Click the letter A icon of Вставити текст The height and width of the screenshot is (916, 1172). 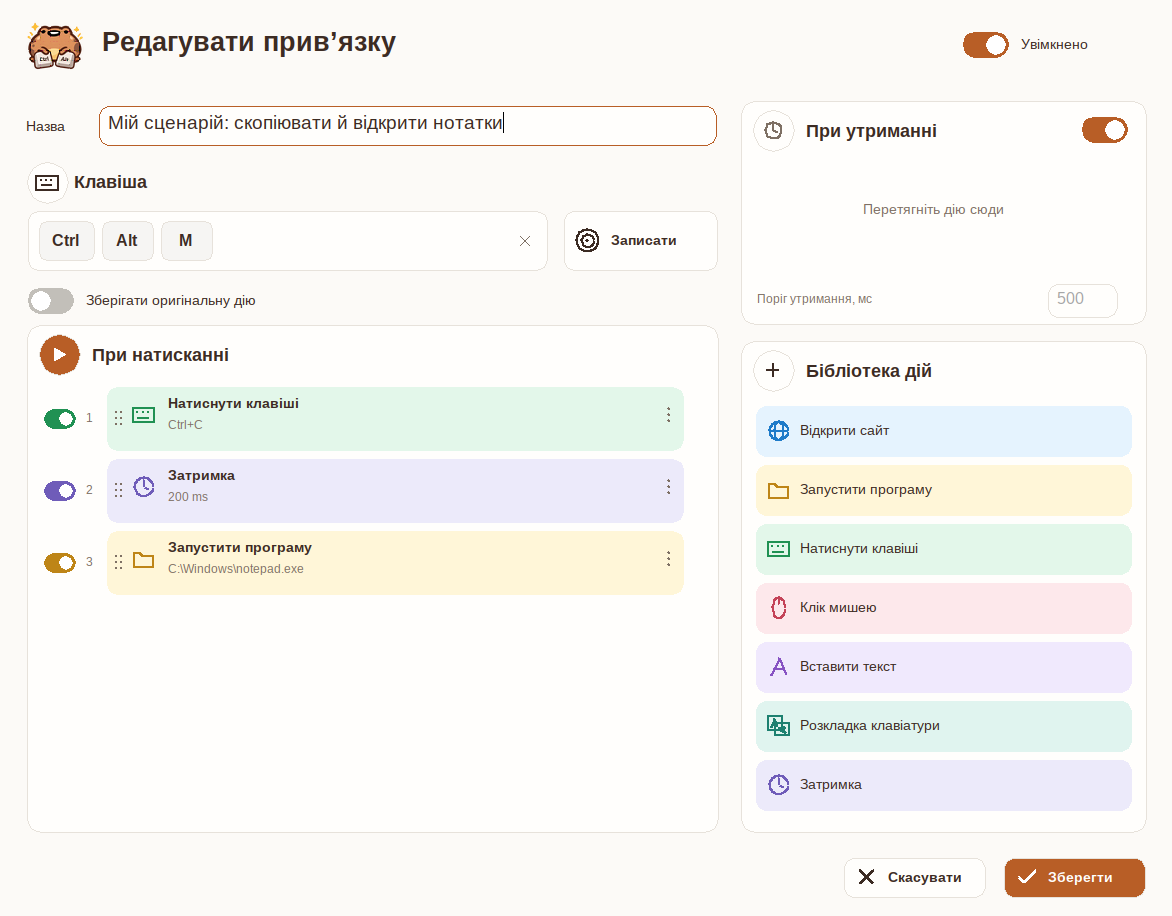coord(779,666)
